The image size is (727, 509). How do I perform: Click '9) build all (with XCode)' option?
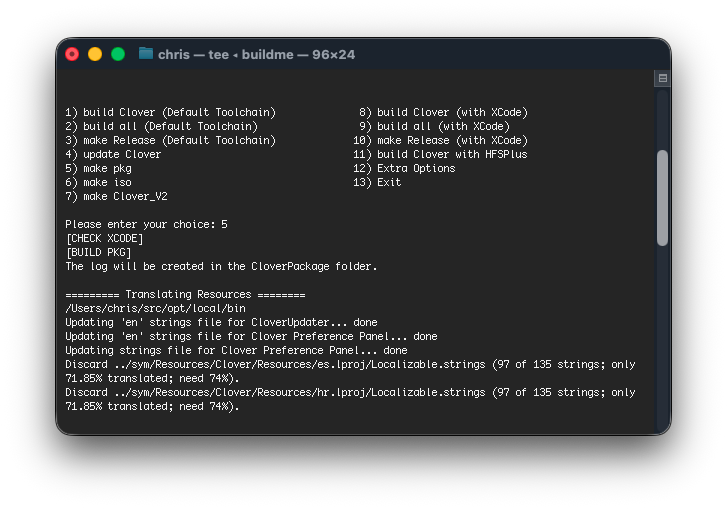434,126
